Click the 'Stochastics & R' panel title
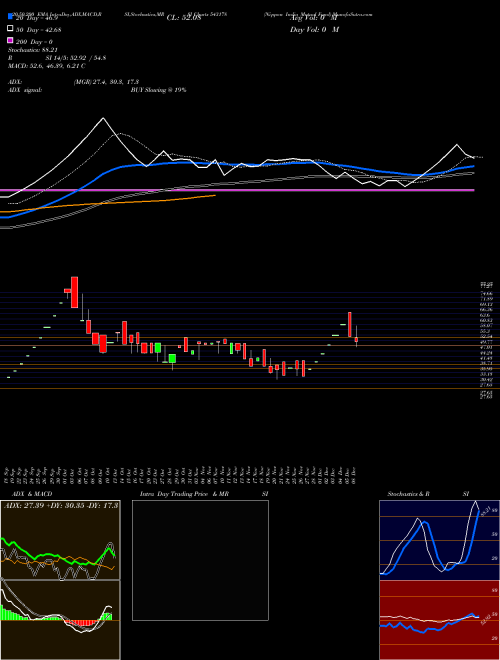Viewport: 500px width, 660px height. pyautogui.click(x=411, y=494)
